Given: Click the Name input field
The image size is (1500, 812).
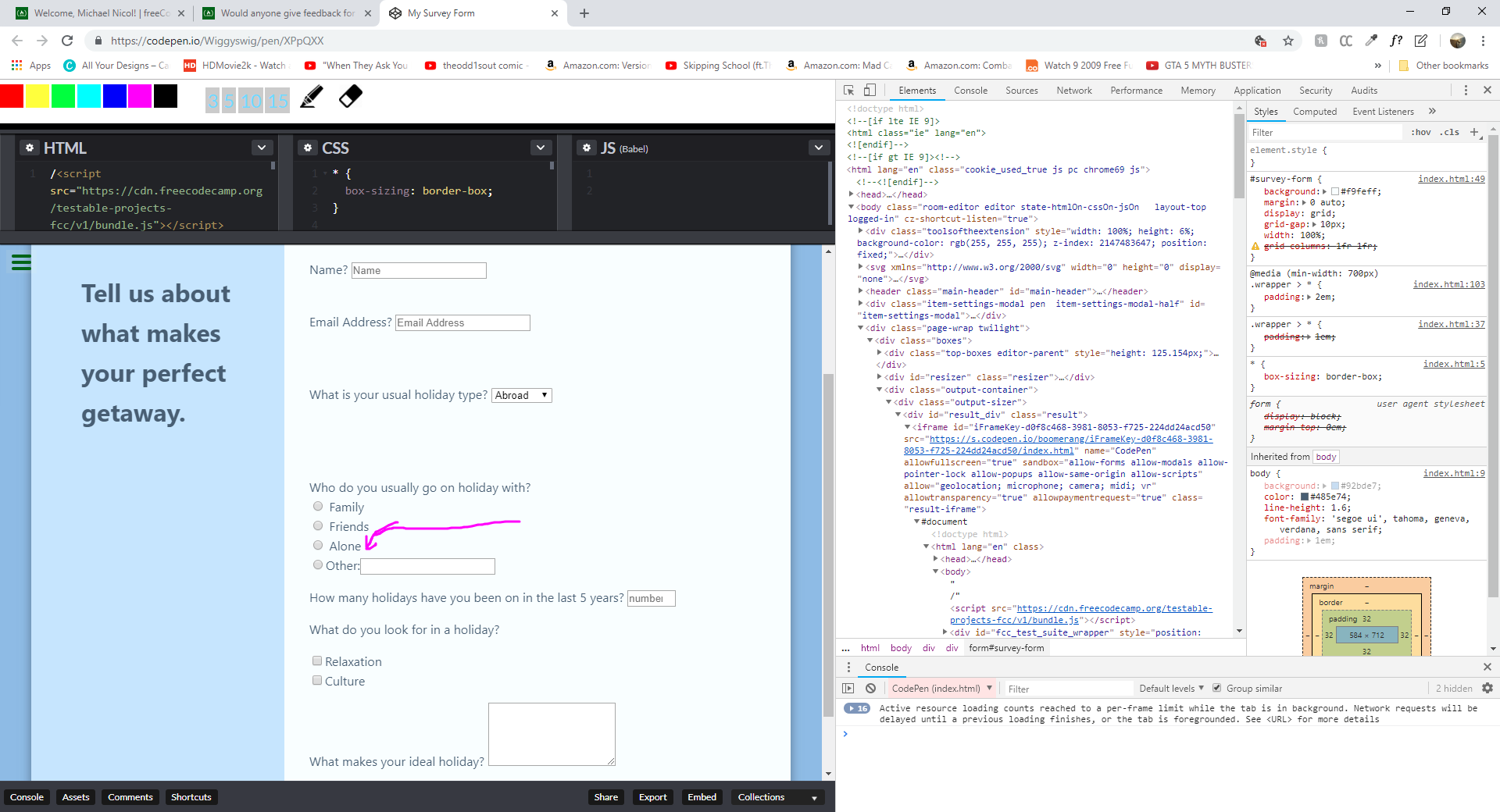Looking at the screenshot, I should [x=419, y=270].
